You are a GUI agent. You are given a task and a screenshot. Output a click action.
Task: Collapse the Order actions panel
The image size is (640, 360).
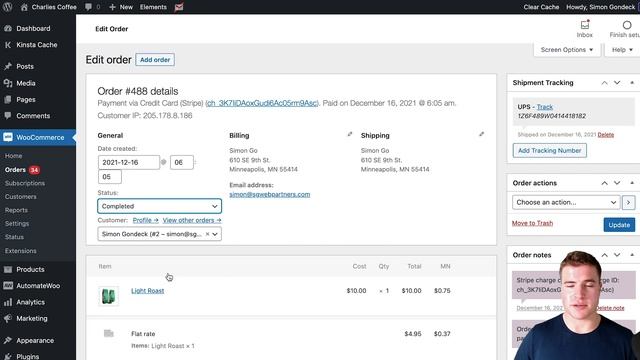(632, 183)
